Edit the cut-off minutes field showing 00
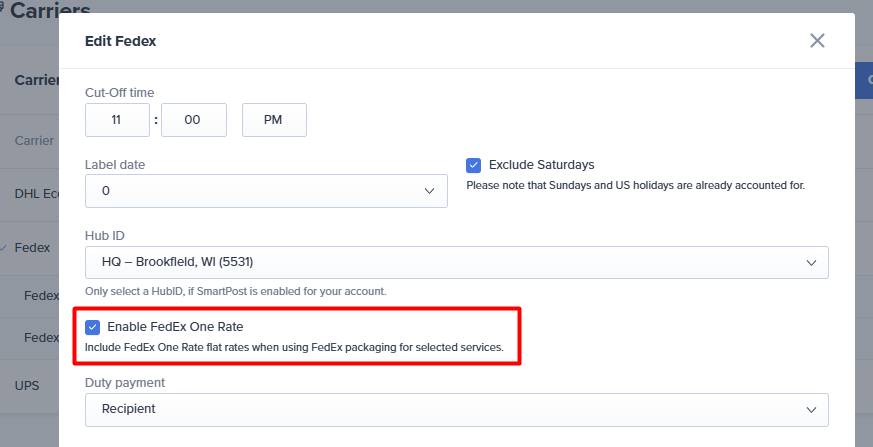Viewport: 873px width, 447px height. click(194, 120)
